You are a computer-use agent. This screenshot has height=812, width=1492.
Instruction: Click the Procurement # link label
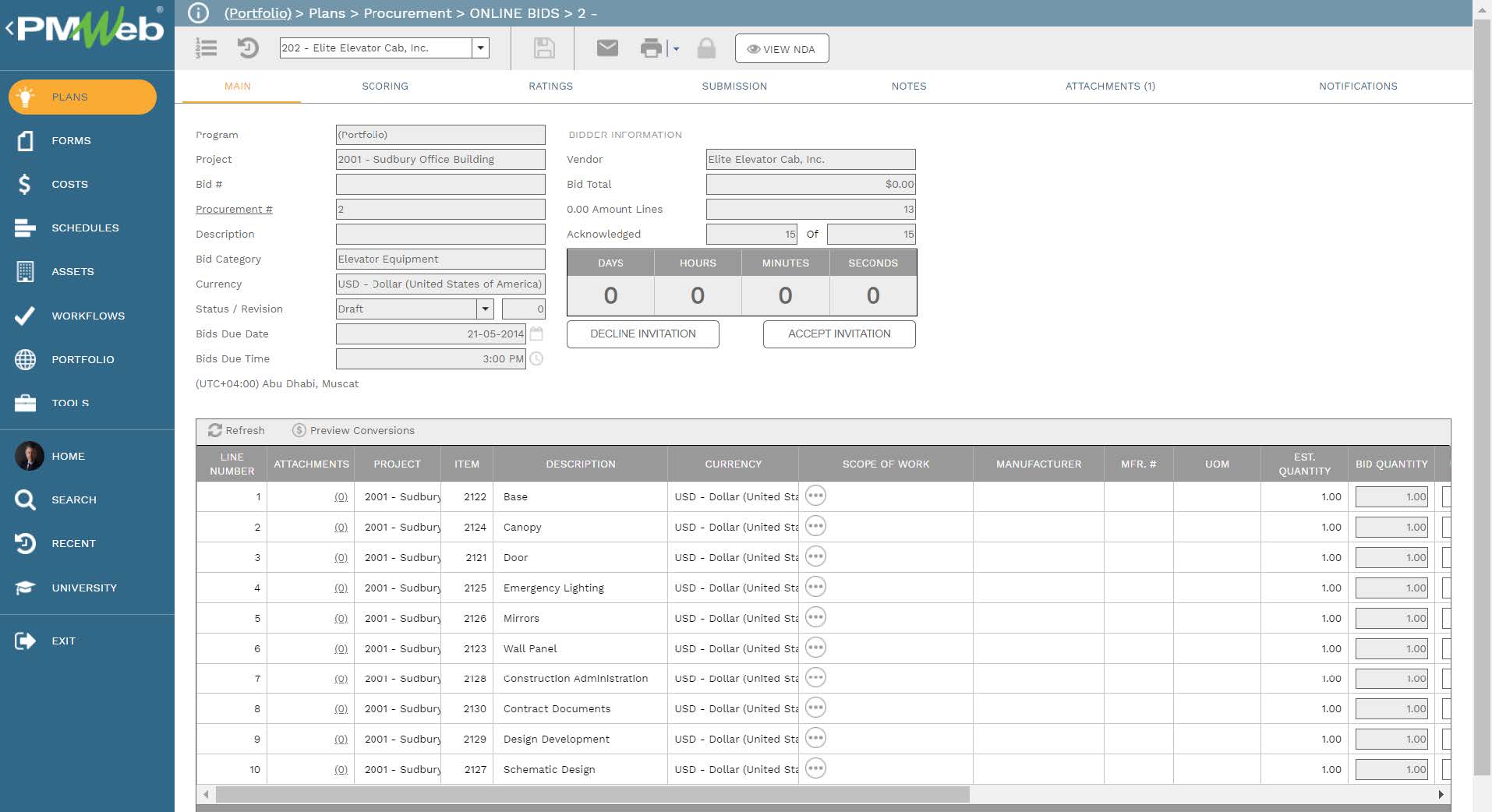(x=234, y=209)
